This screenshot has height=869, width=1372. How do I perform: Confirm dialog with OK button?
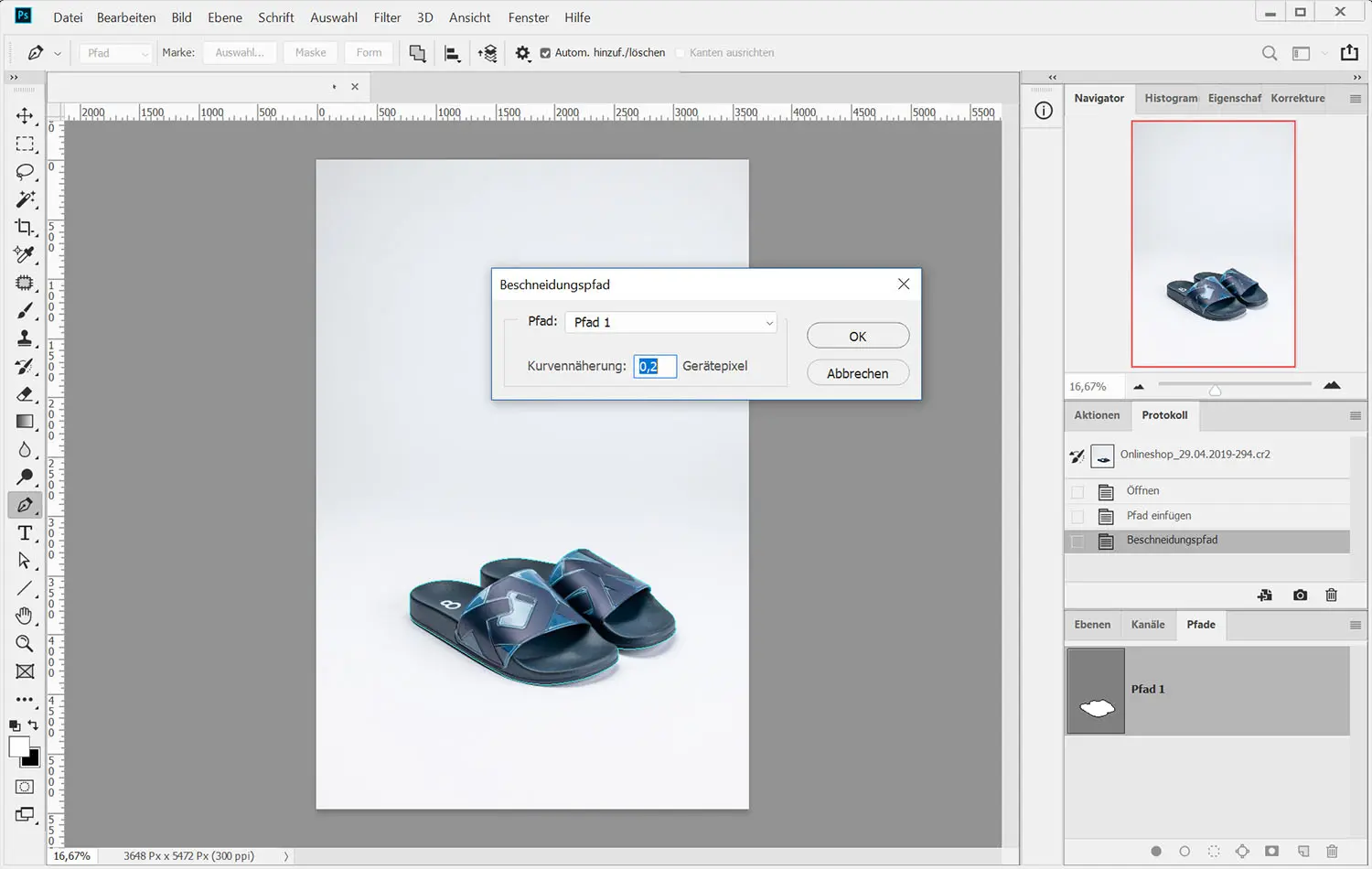click(857, 337)
